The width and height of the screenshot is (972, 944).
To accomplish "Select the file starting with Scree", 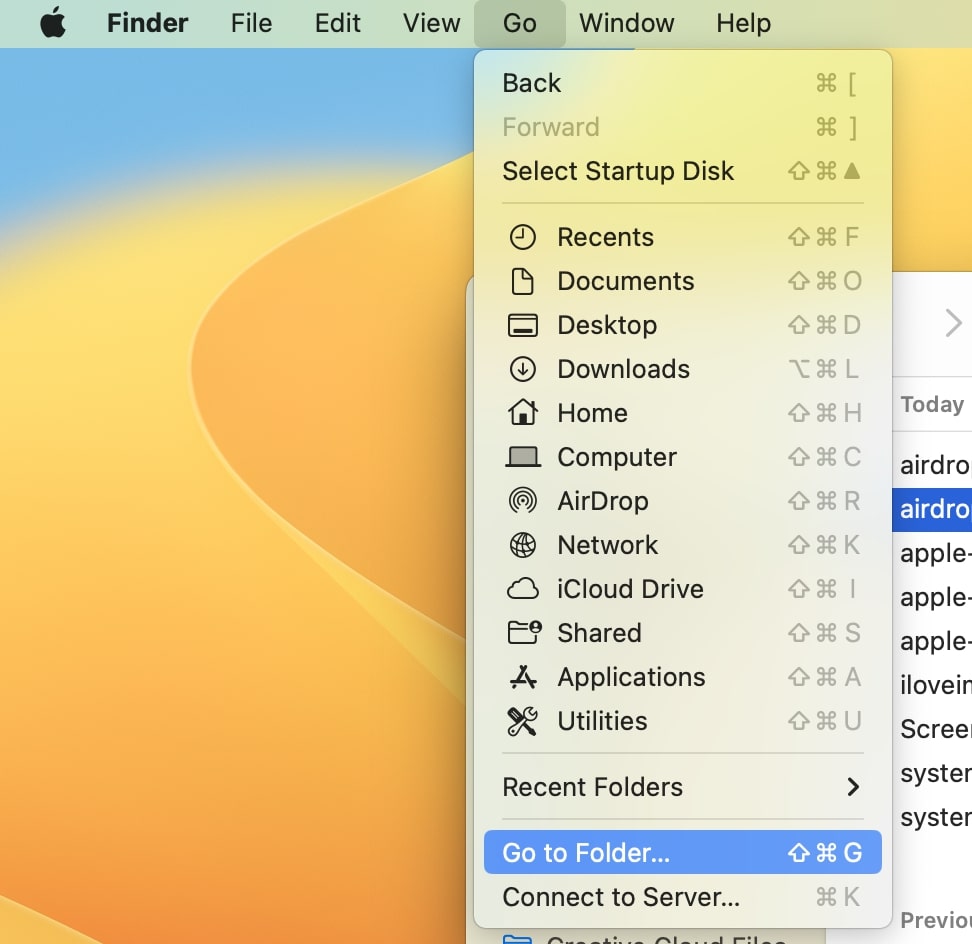I will pyautogui.click(x=932, y=730).
